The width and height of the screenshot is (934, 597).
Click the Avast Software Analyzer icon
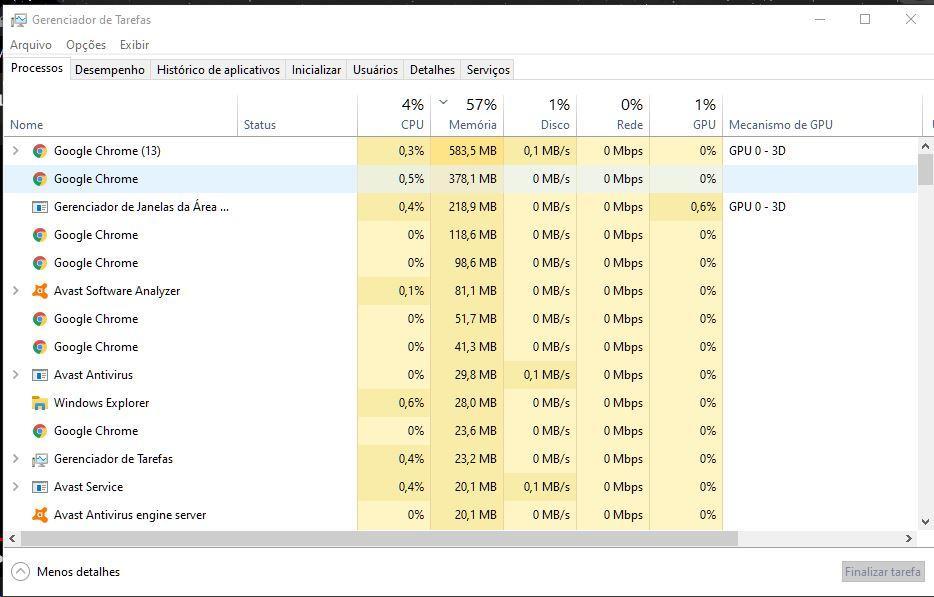pyautogui.click(x=40, y=291)
